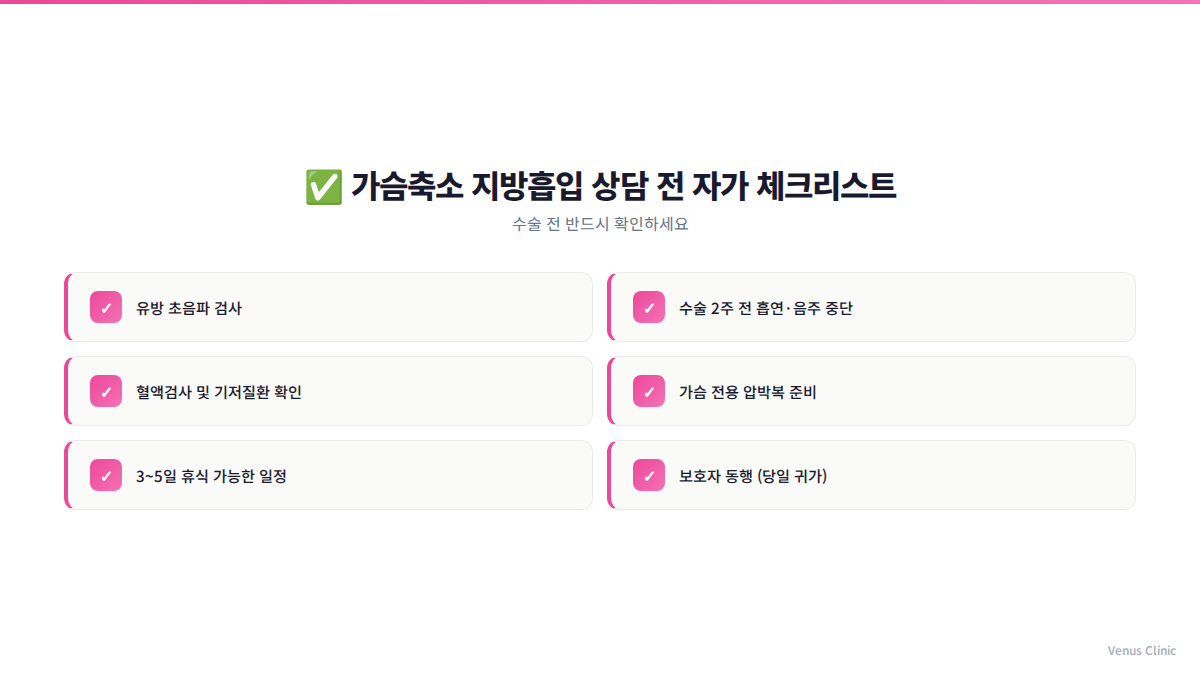Click the pink left accent of 유방 초음파 검사 card
The image size is (1200, 675).
[x=66, y=307]
